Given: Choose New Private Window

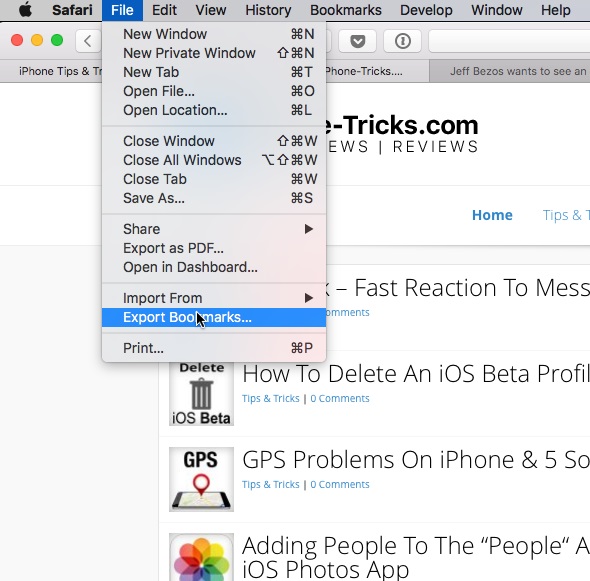Looking at the screenshot, I should 214,53.
